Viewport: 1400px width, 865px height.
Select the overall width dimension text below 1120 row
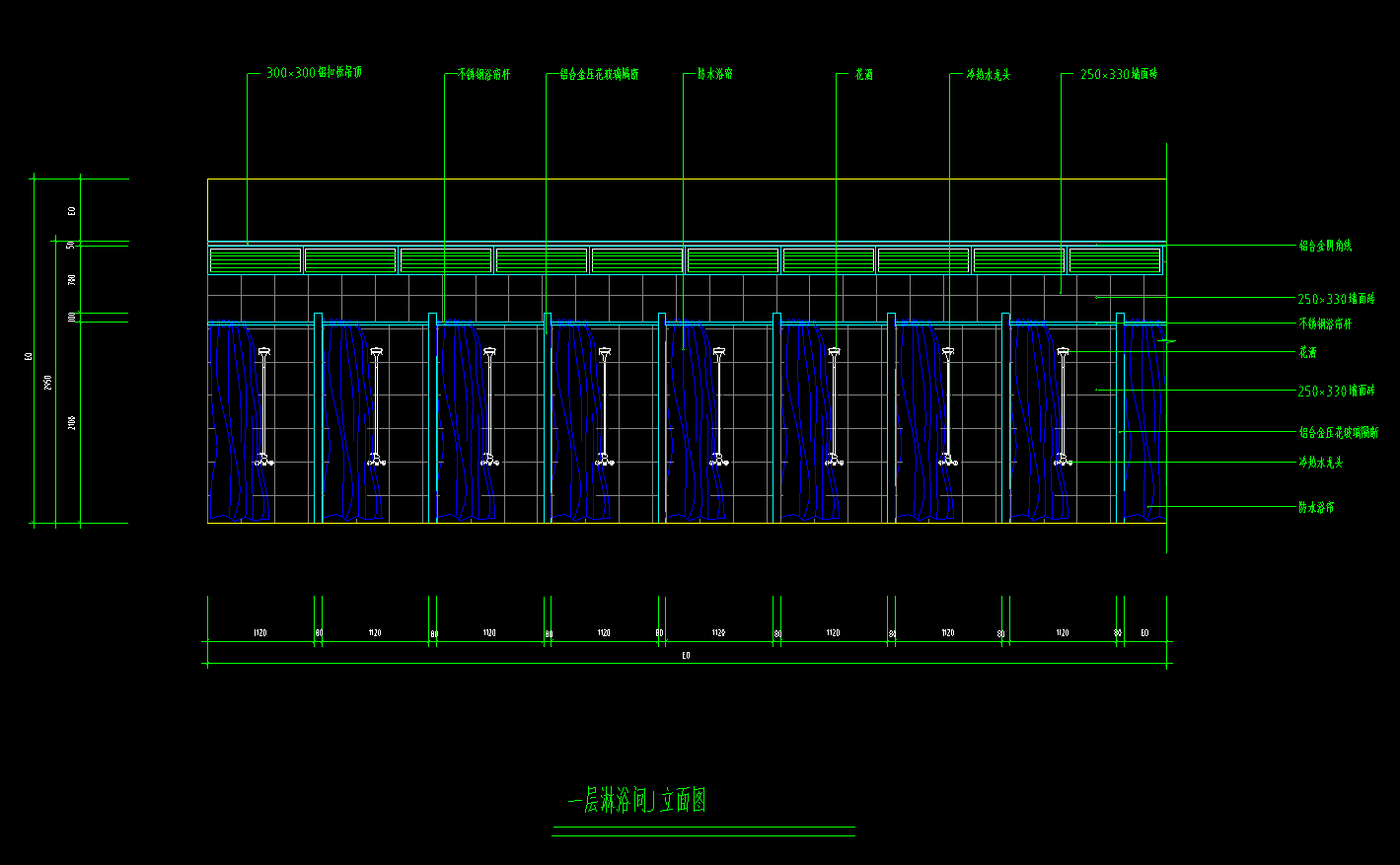click(686, 656)
